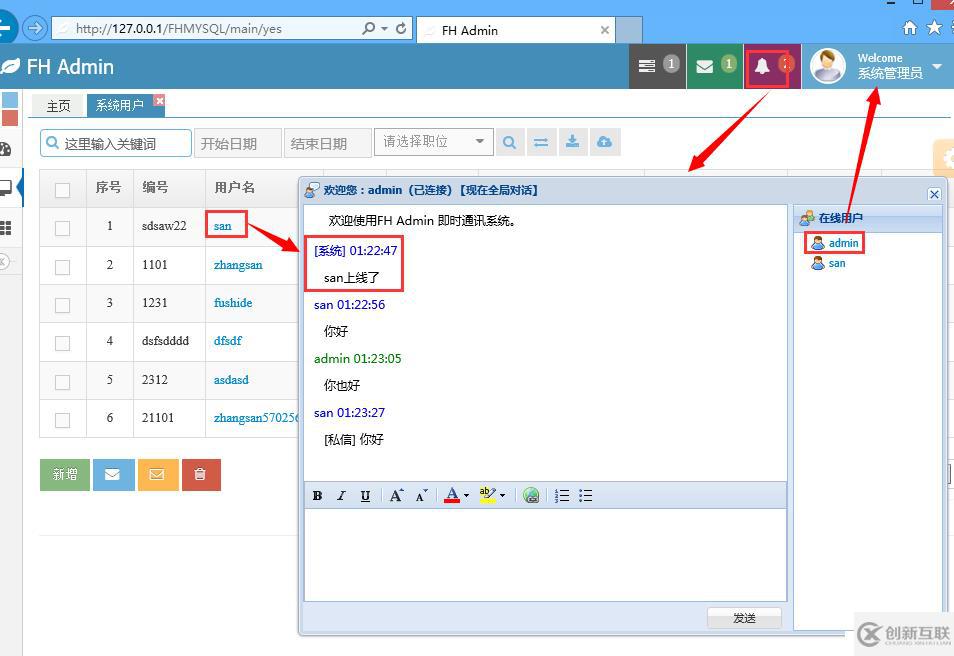Click the emoticon globe icon in the editor
Viewport: 954px width, 656px height.
point(531,495)
